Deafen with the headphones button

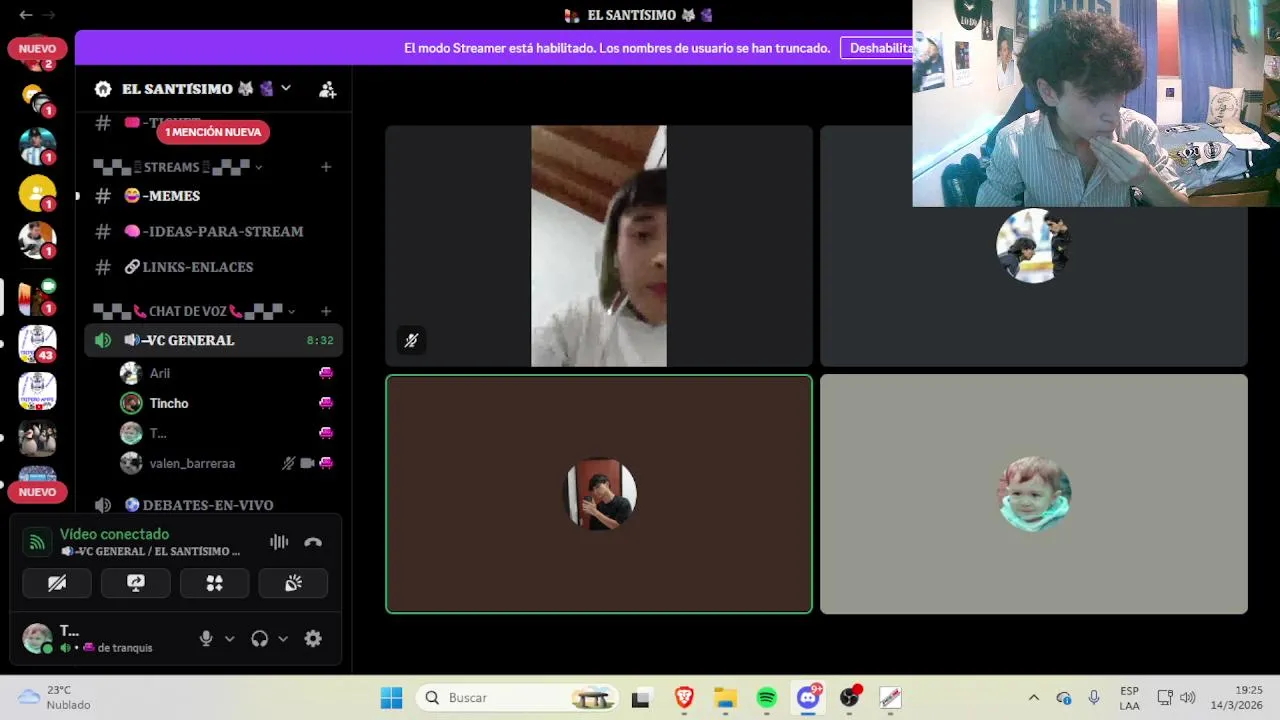point(260,638)
